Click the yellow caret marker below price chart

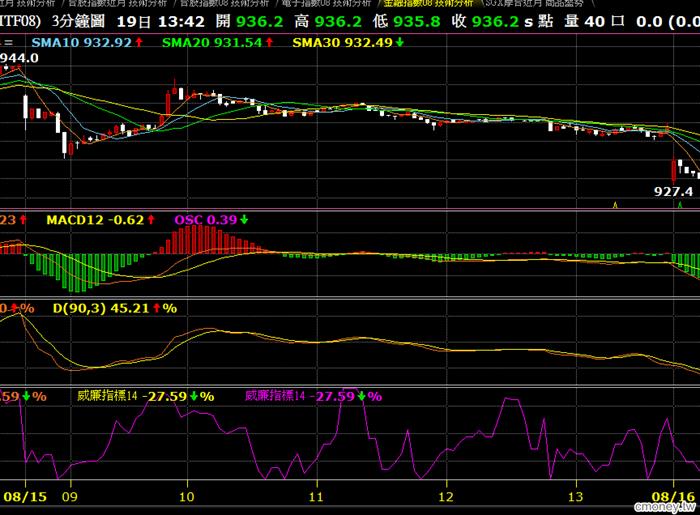[x=616, y=205]
